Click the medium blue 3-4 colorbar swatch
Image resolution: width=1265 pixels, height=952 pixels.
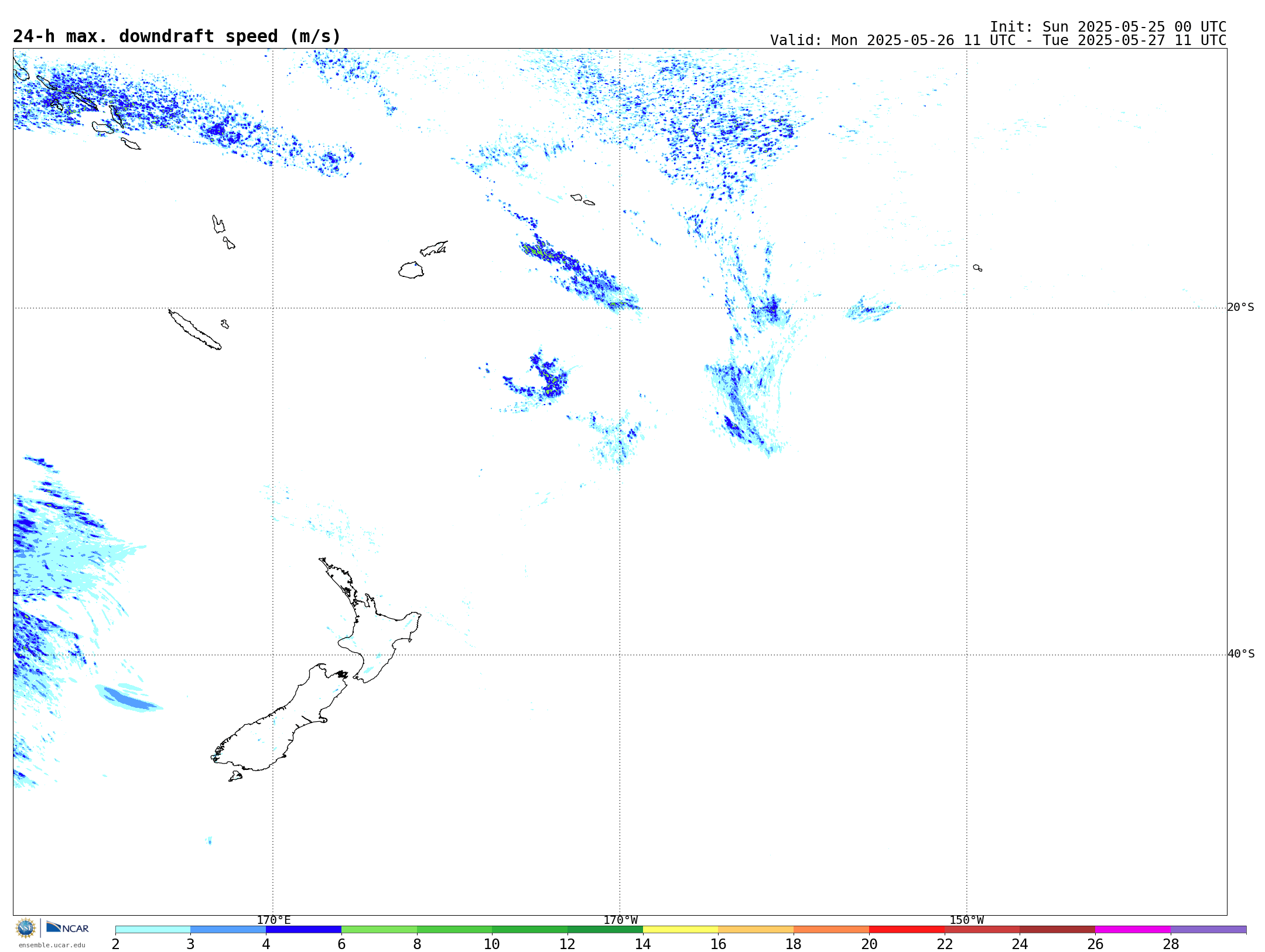(x=228, y=930)
